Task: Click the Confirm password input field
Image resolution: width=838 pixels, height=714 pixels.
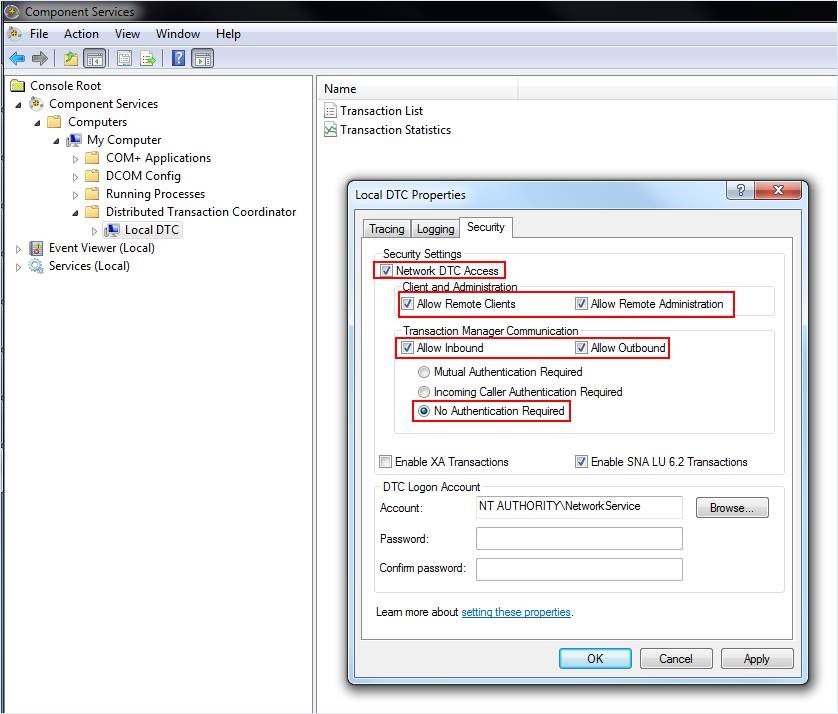Action: click(x=579, y=569)
